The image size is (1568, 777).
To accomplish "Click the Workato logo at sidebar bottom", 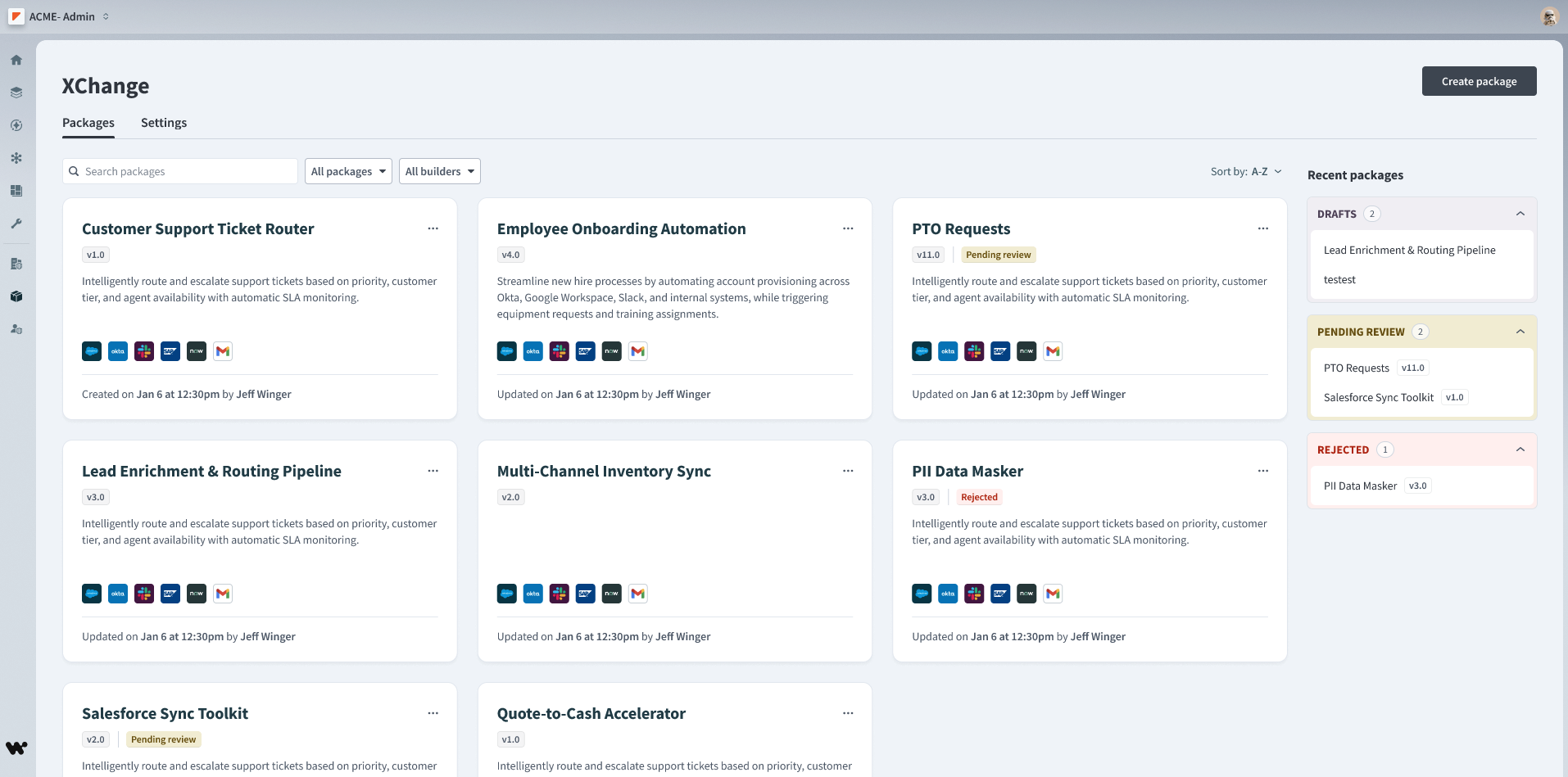I will 16,748.
